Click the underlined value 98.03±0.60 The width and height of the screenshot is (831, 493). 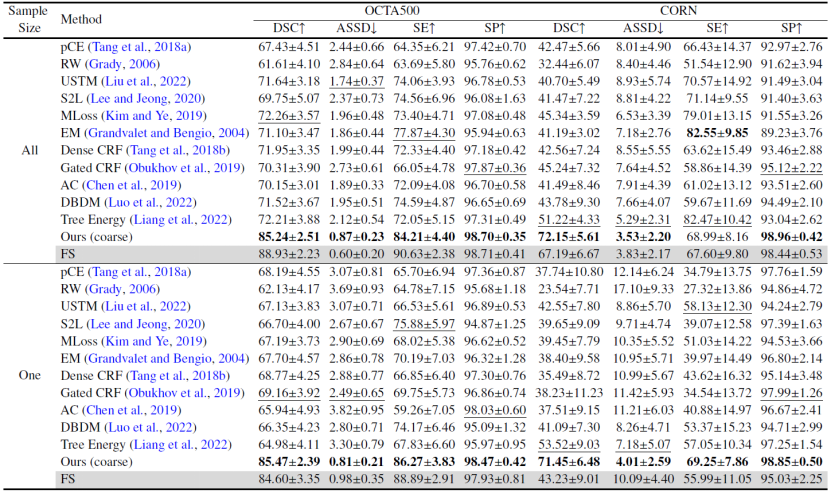(495, 410)
